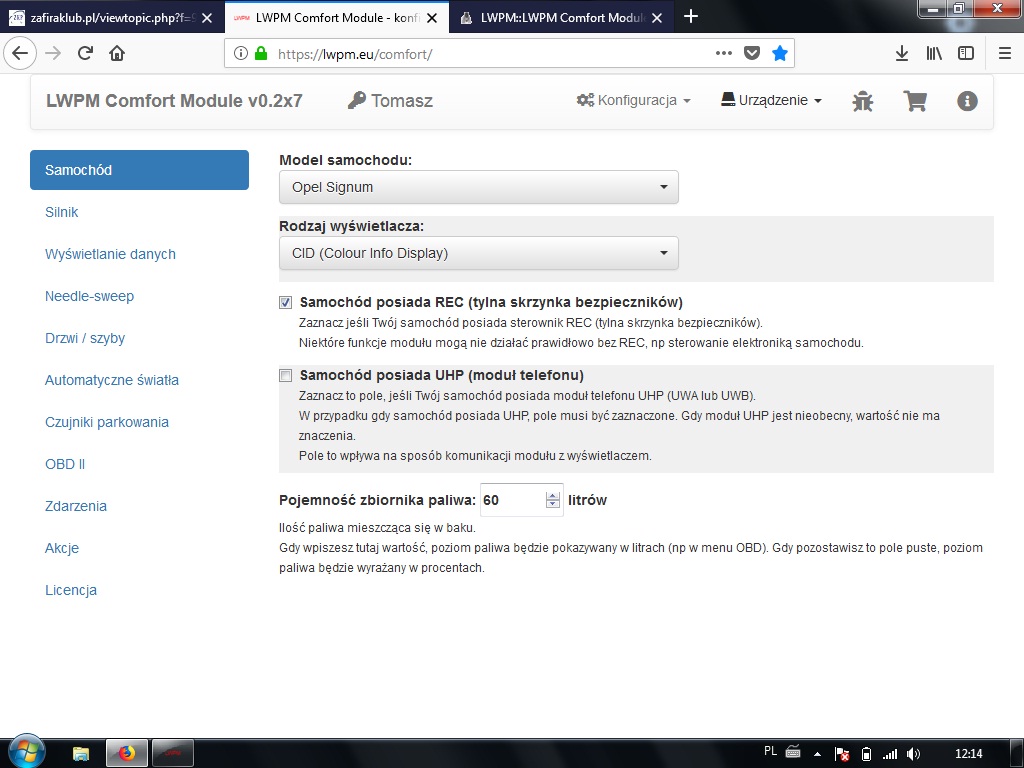Go to the Licencja page
The width and height of the screenshot is (1024, 768).
[x=71, y=590]
